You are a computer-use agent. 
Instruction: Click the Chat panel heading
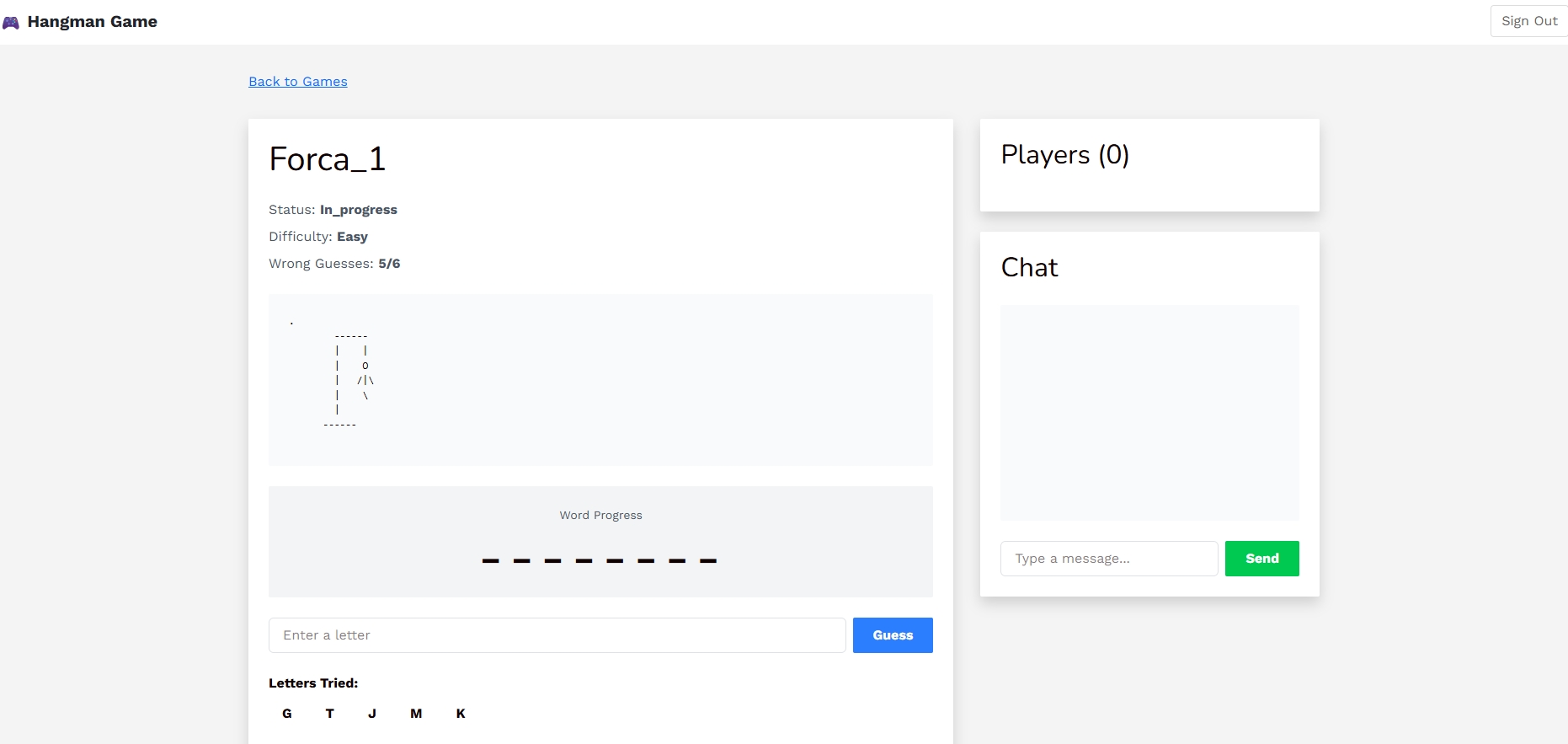coord(1029,268)
